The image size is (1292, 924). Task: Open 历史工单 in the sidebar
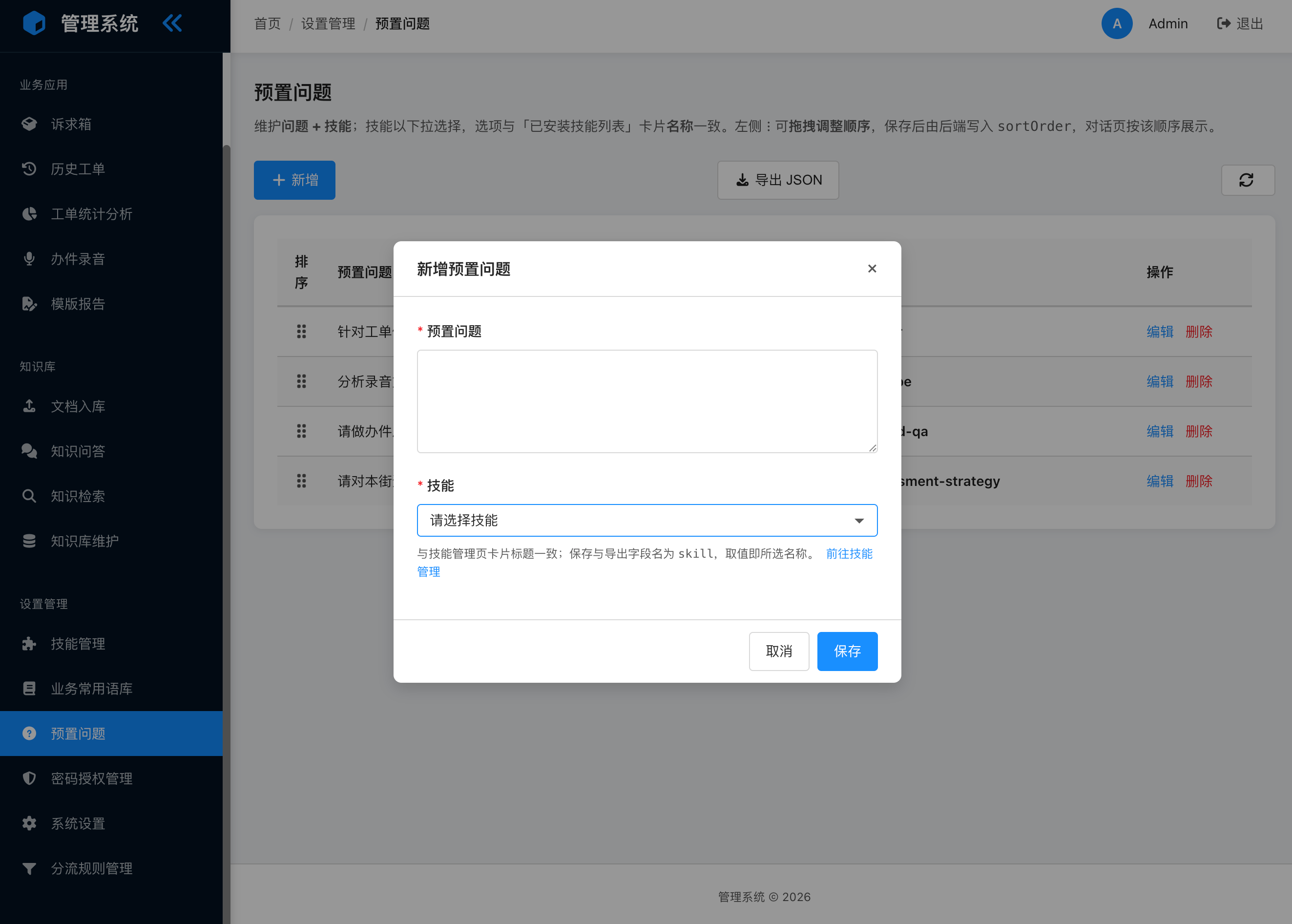pos(111,169)
